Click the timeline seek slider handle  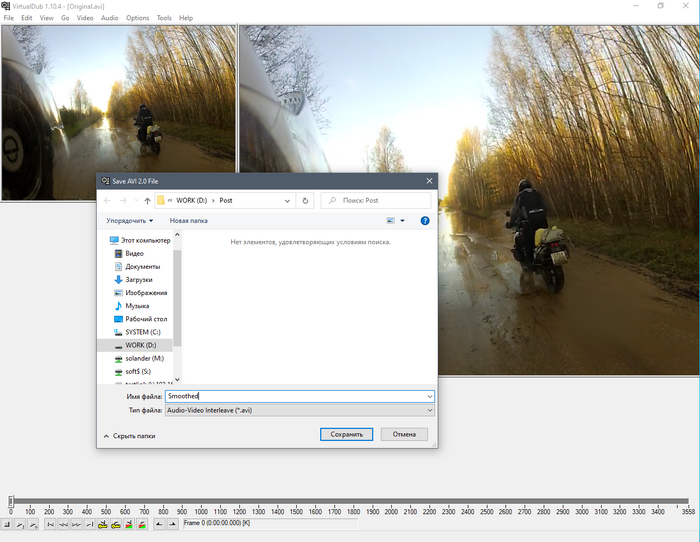point(11,500)
